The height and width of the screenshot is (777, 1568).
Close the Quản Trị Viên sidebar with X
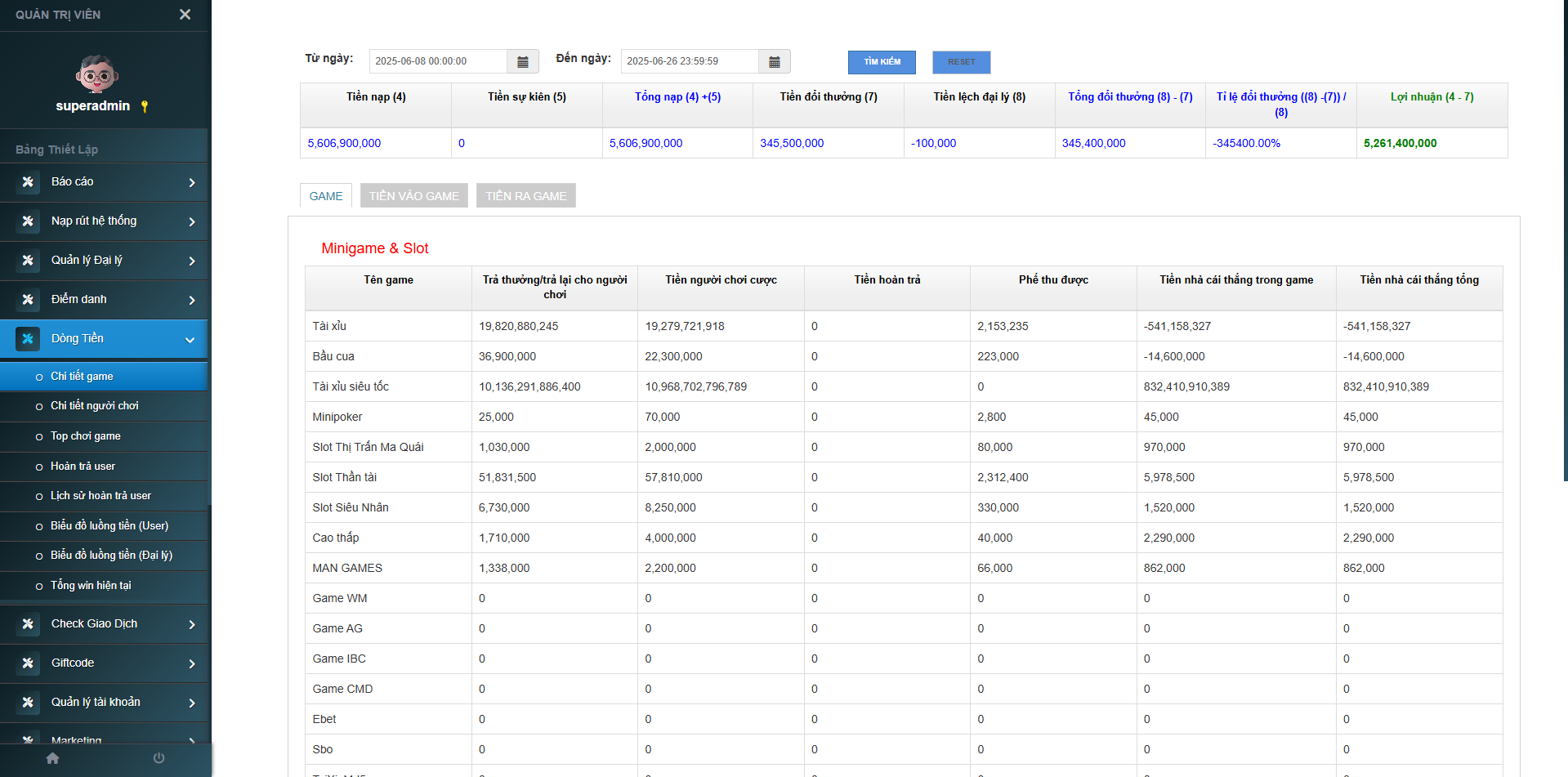coord(185,15)
